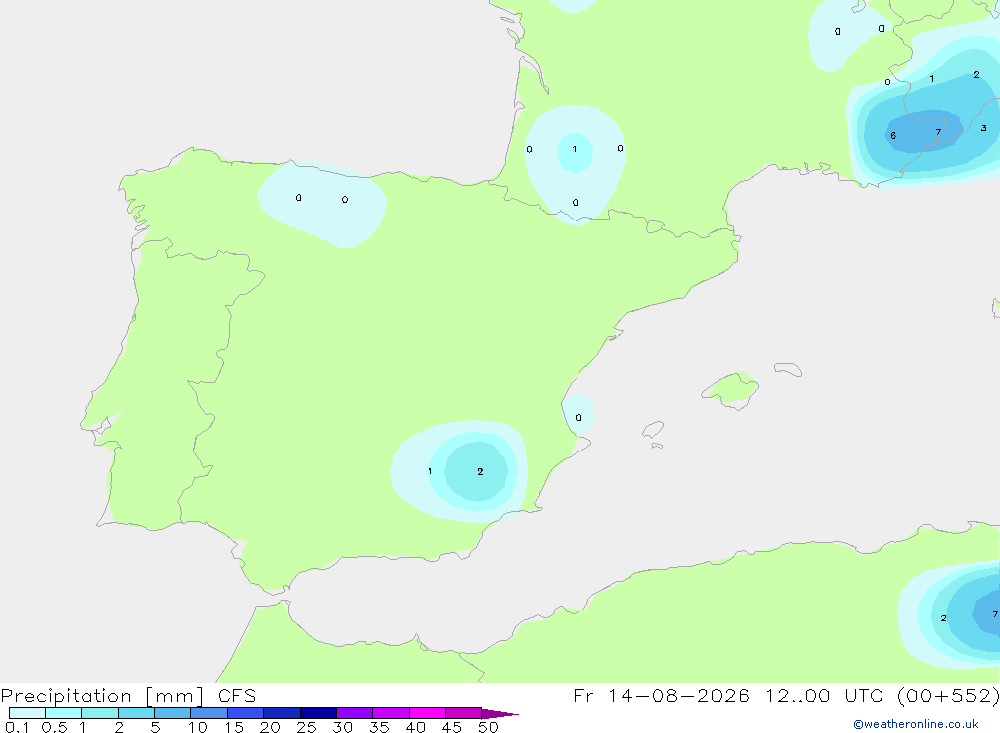
Task: Click the 'Fr 14-08-2026 12.00 UTC (00+552)' timestamp
Action: (x=786, y=695)
